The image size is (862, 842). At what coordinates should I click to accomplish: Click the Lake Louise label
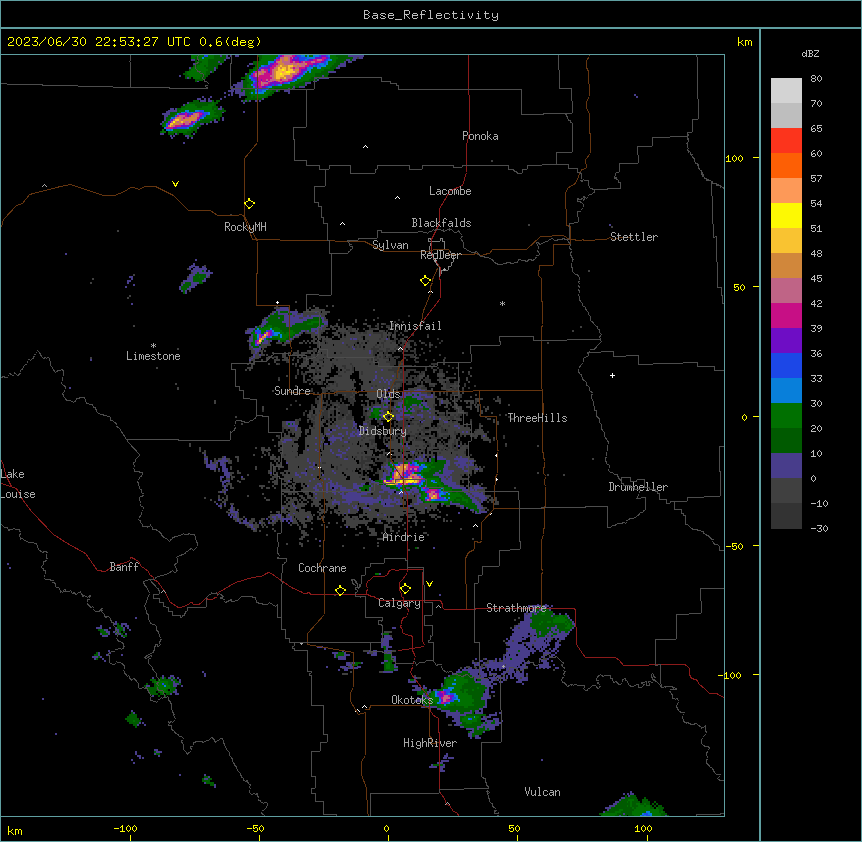point(18,484)
